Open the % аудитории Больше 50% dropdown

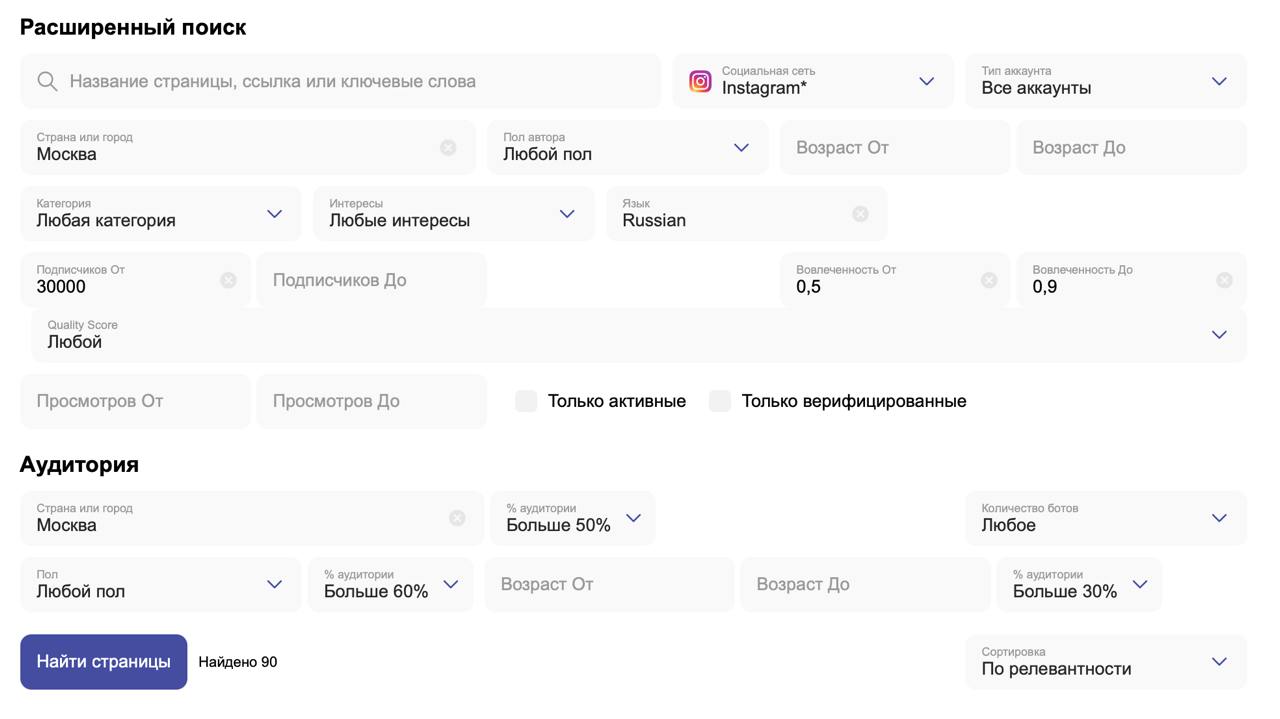pyautogui.click(x=572, y=518)
